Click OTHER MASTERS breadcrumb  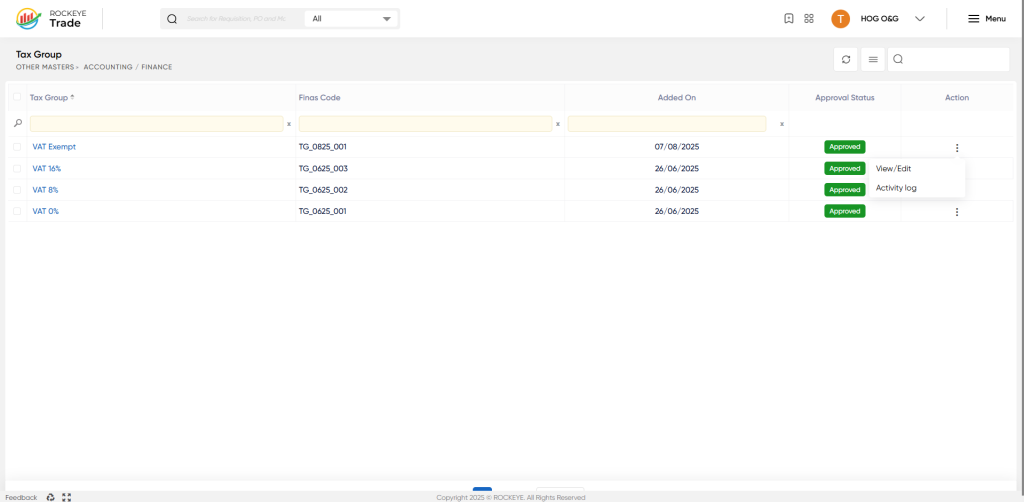(x=45, y=67)
